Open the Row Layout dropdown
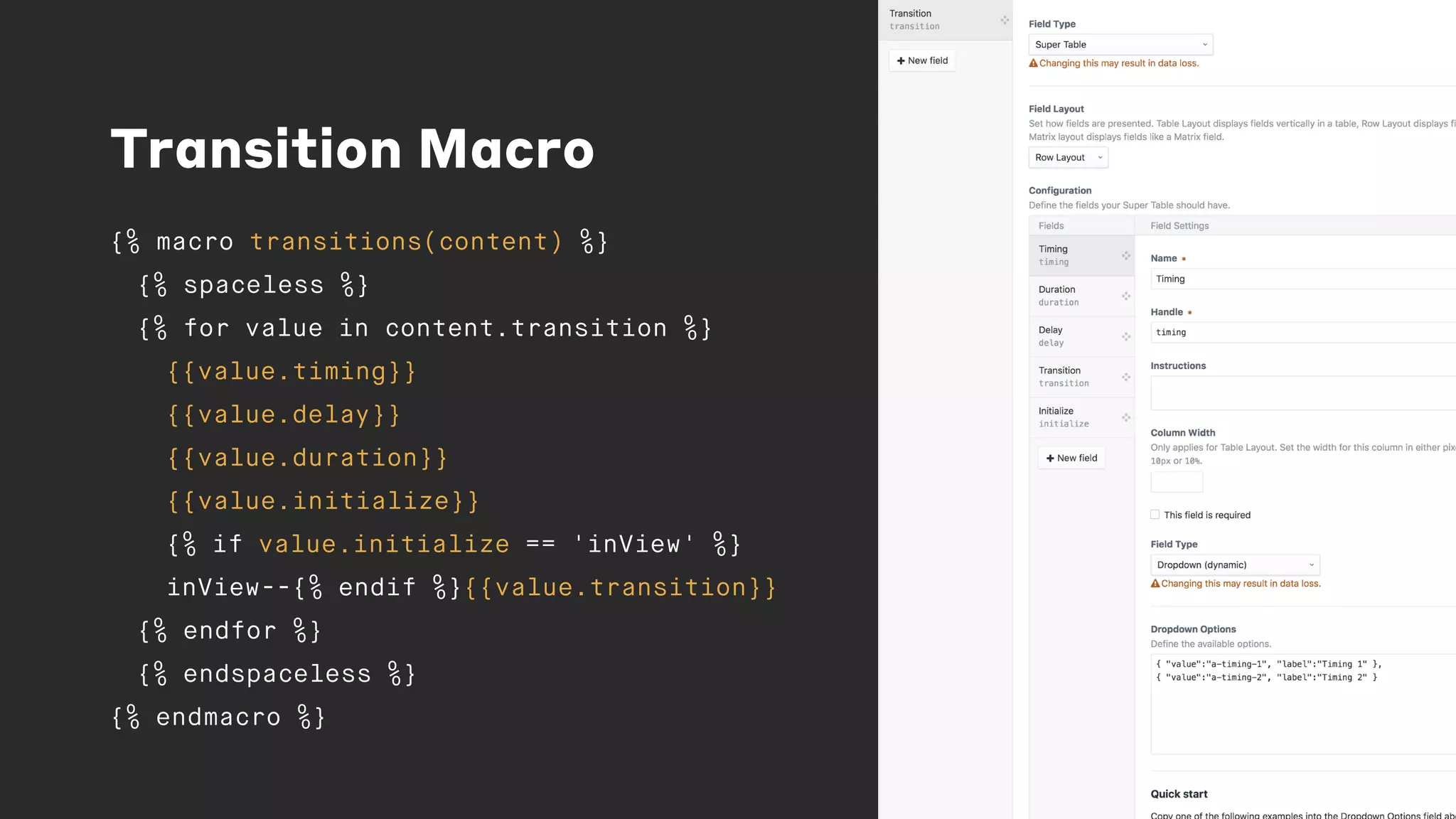The image size is (1456, 819). coord(1068,158)
